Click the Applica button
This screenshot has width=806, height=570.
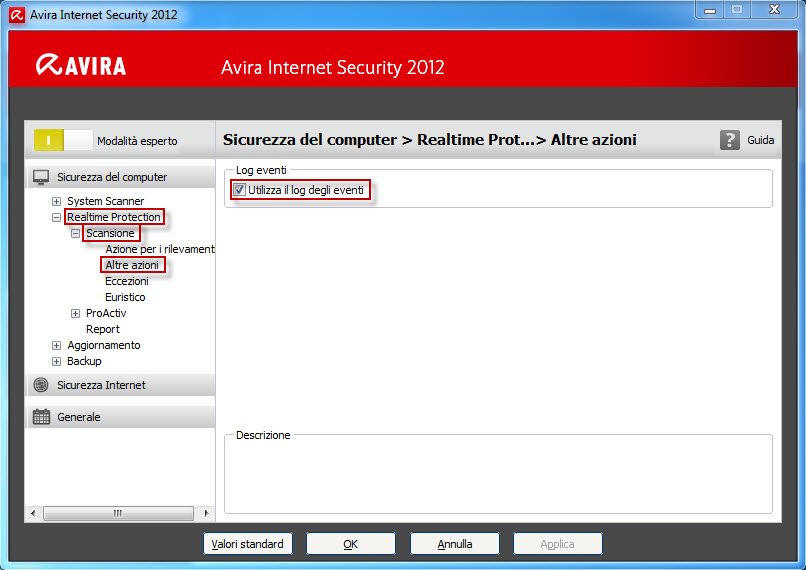point(558,544)
